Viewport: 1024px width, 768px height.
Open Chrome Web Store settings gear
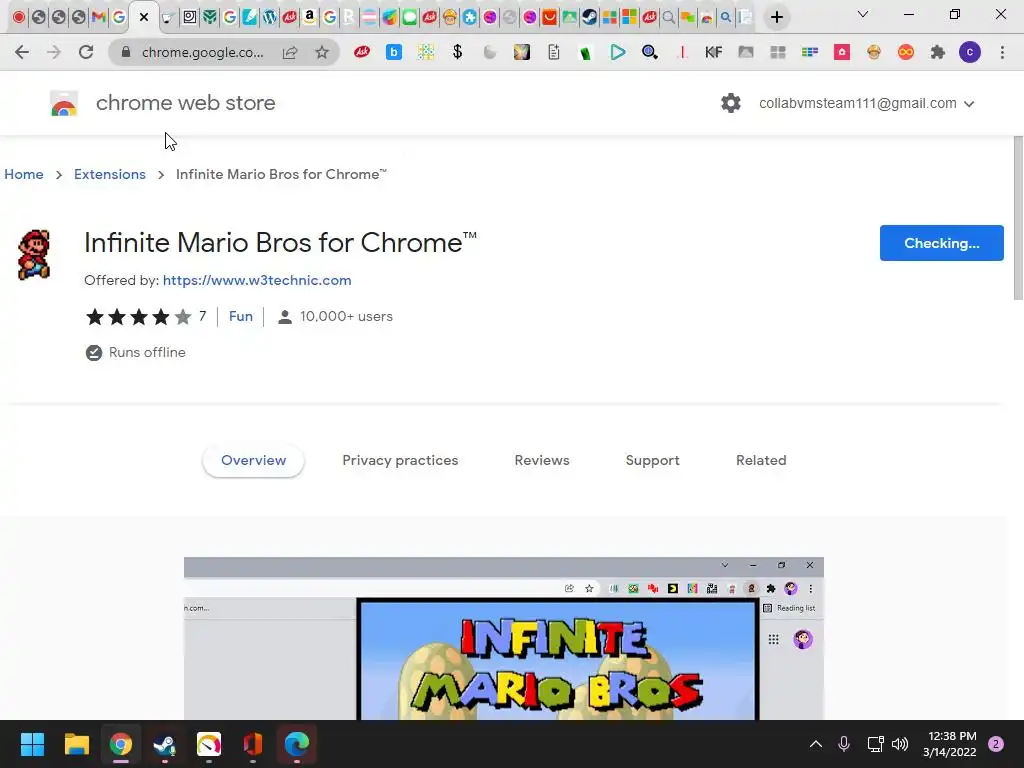pos(731,103)
